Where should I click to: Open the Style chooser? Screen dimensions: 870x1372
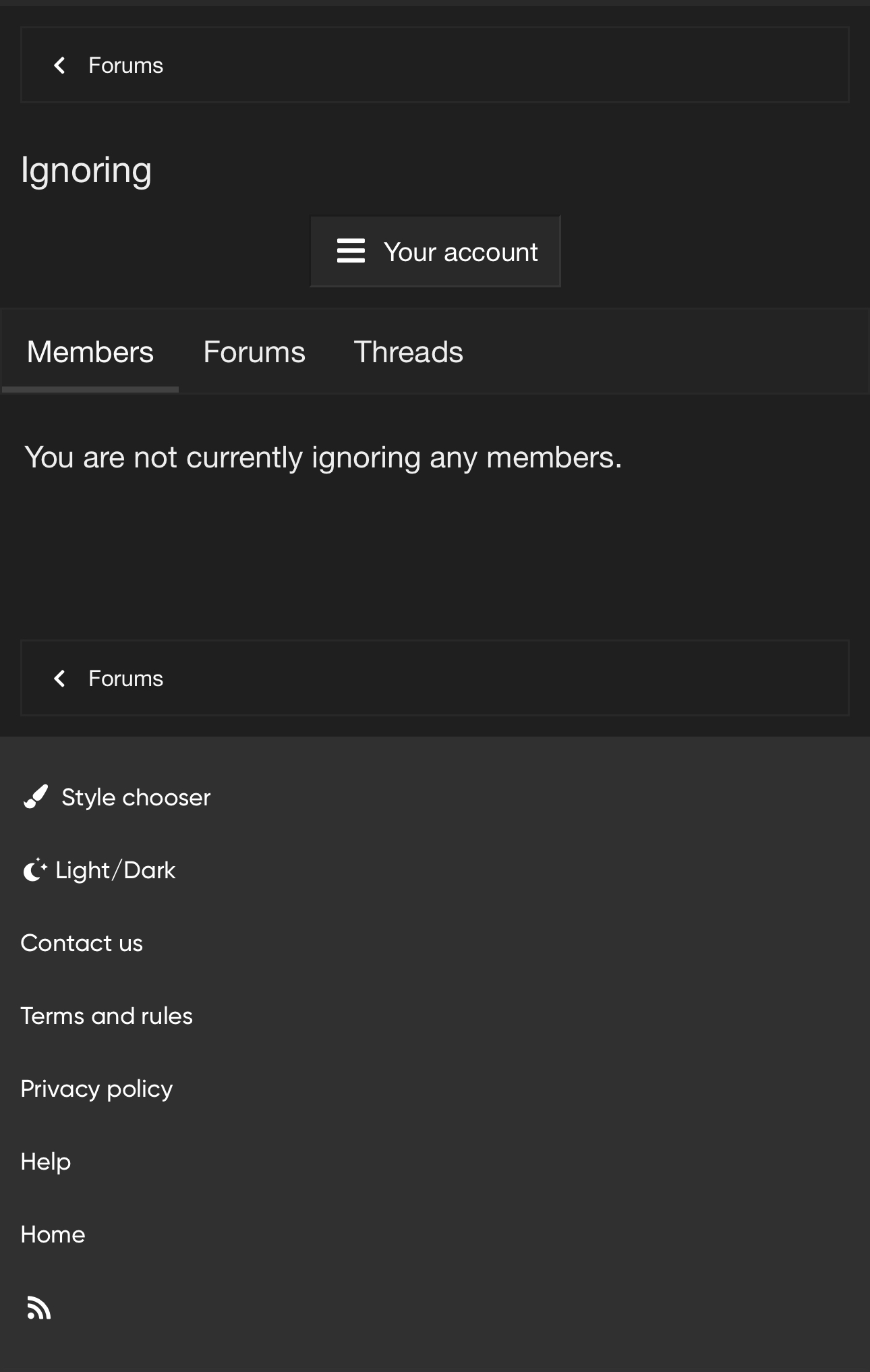136,797
